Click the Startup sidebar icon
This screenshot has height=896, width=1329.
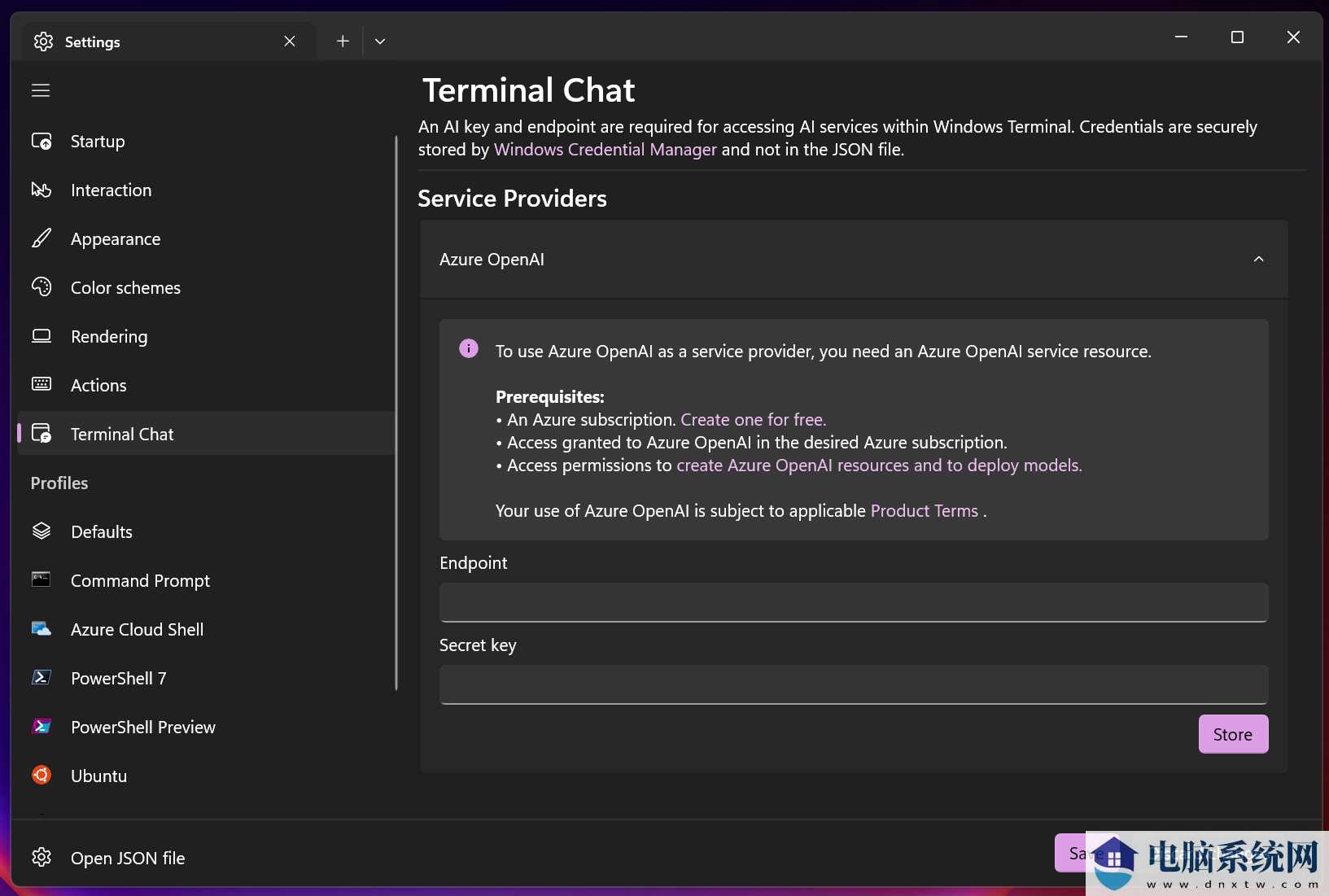click(x=42, y=142)
